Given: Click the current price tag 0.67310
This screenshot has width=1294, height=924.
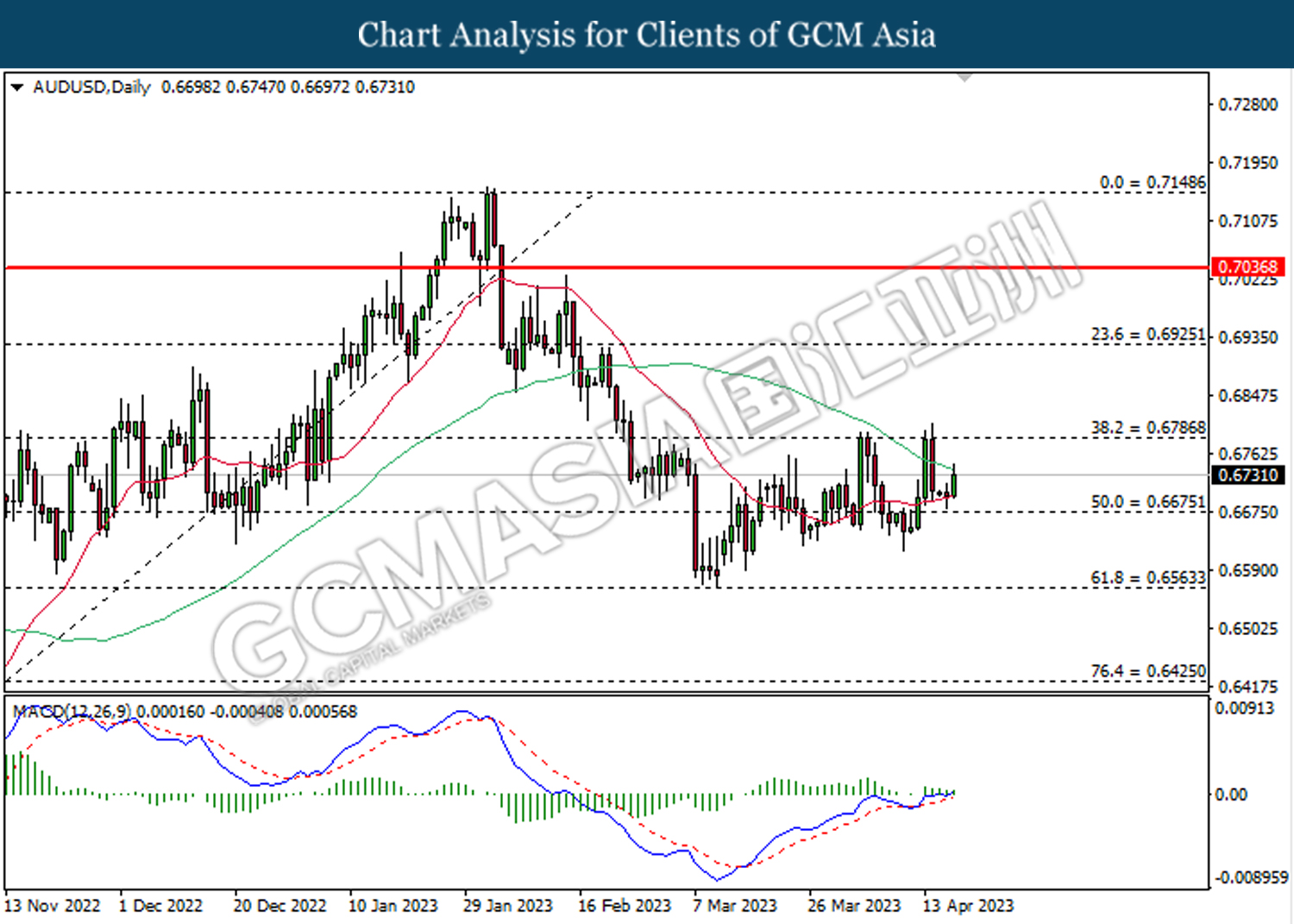Looking at the screenshot, I should (x=1247, y=475).
